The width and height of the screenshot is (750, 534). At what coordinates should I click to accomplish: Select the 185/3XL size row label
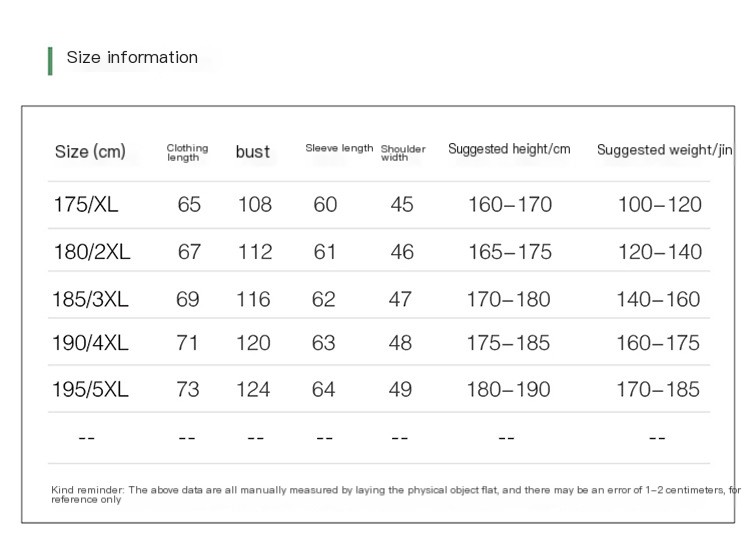(x=90, y=300)
